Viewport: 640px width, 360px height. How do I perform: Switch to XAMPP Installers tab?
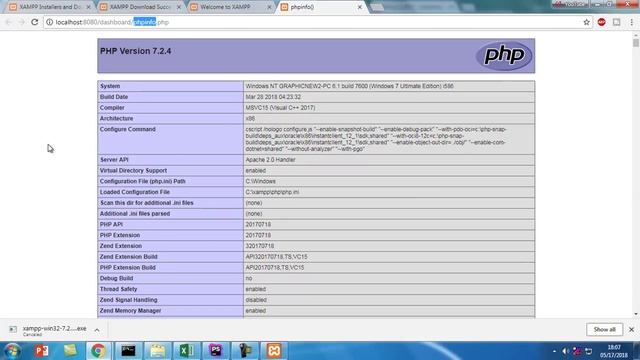click(49, 7)
